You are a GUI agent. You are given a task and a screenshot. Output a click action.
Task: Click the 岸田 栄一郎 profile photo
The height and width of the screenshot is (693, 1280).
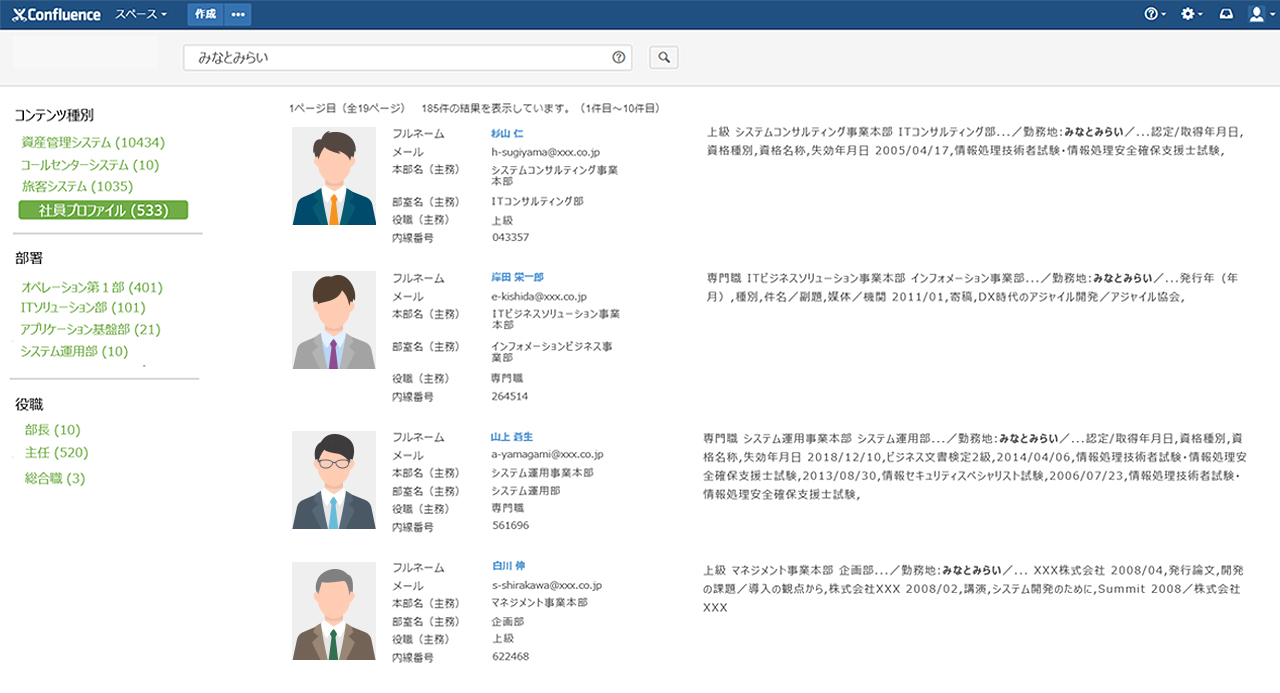click(x=334, y=320)
